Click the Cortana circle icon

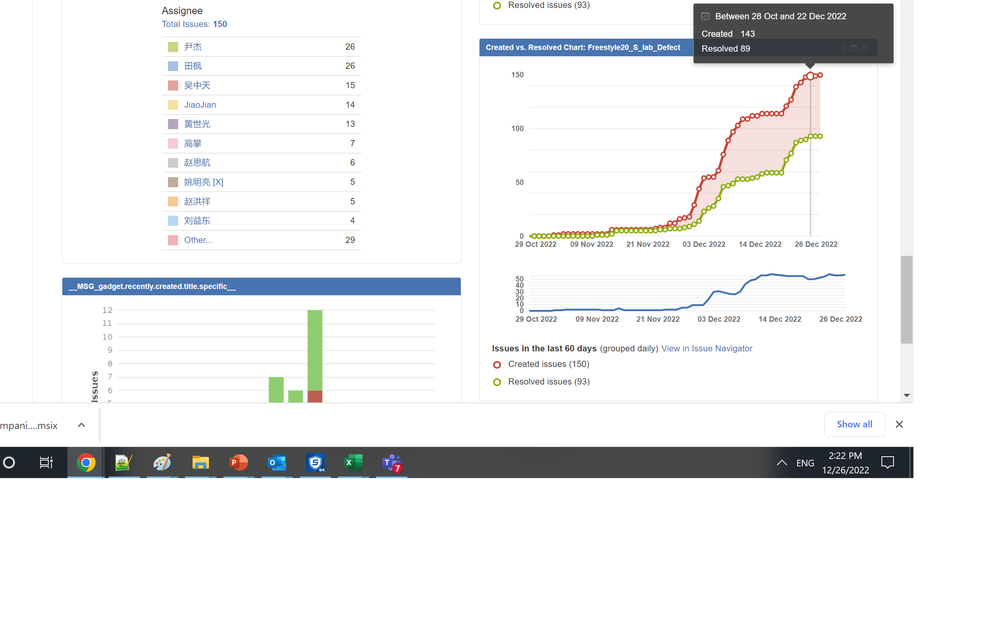click(9, 463)
